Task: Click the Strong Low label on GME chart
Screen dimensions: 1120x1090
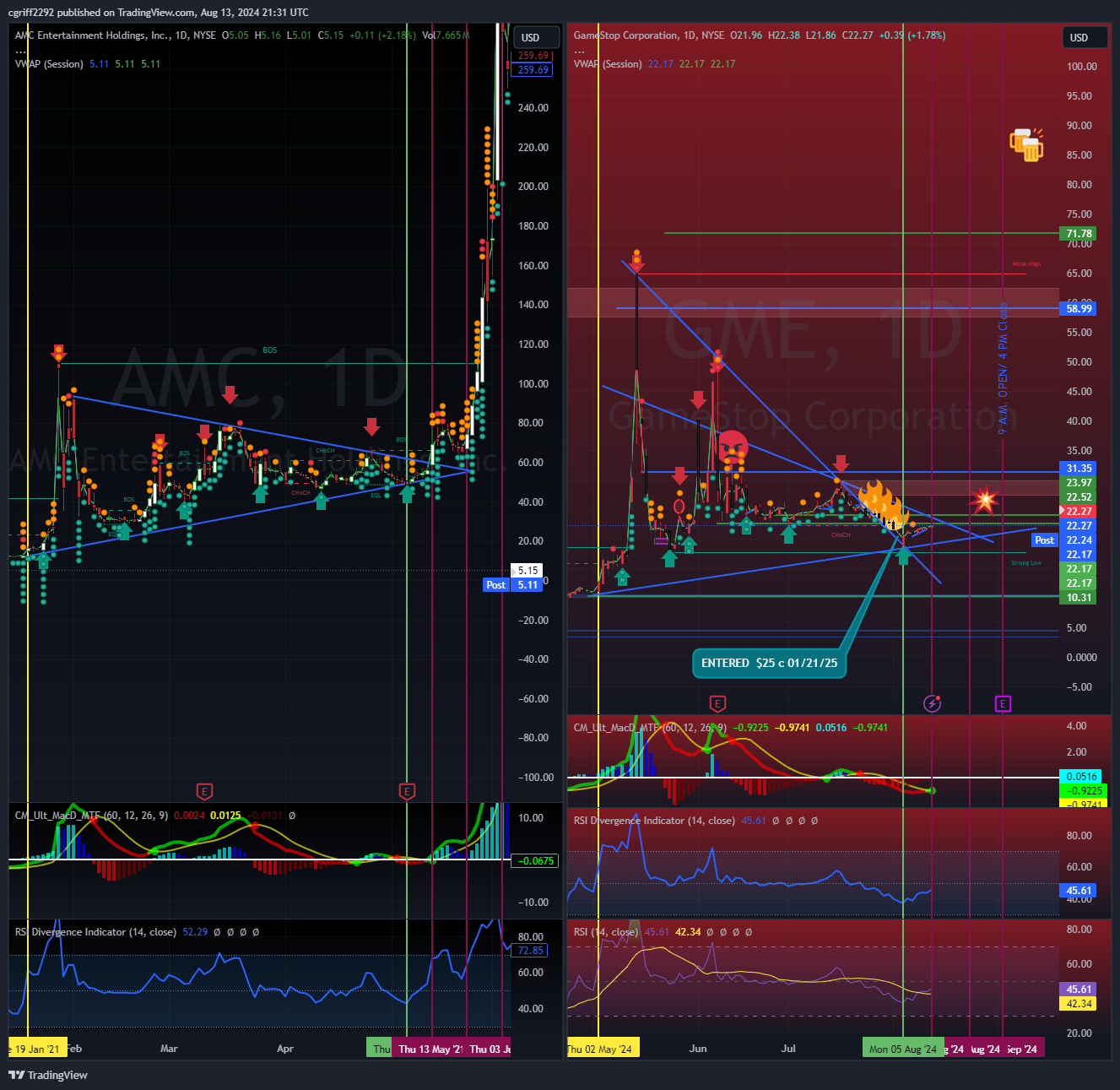Action: click(x=1026, y=563)
